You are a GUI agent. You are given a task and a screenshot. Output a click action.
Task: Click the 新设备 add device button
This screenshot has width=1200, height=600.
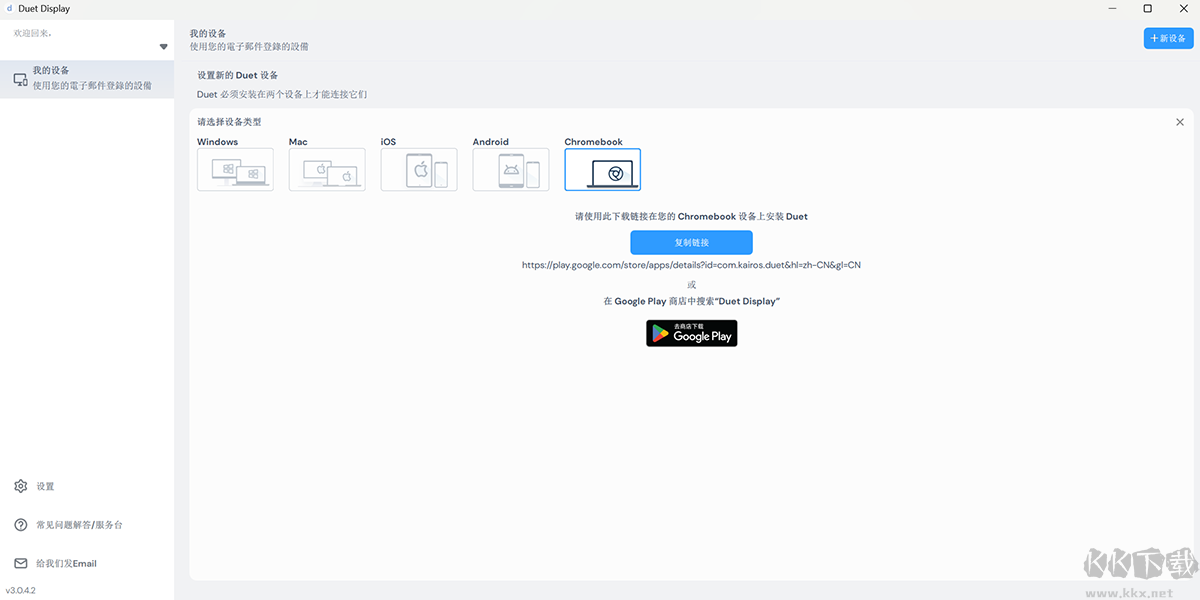pos(1168,38)
